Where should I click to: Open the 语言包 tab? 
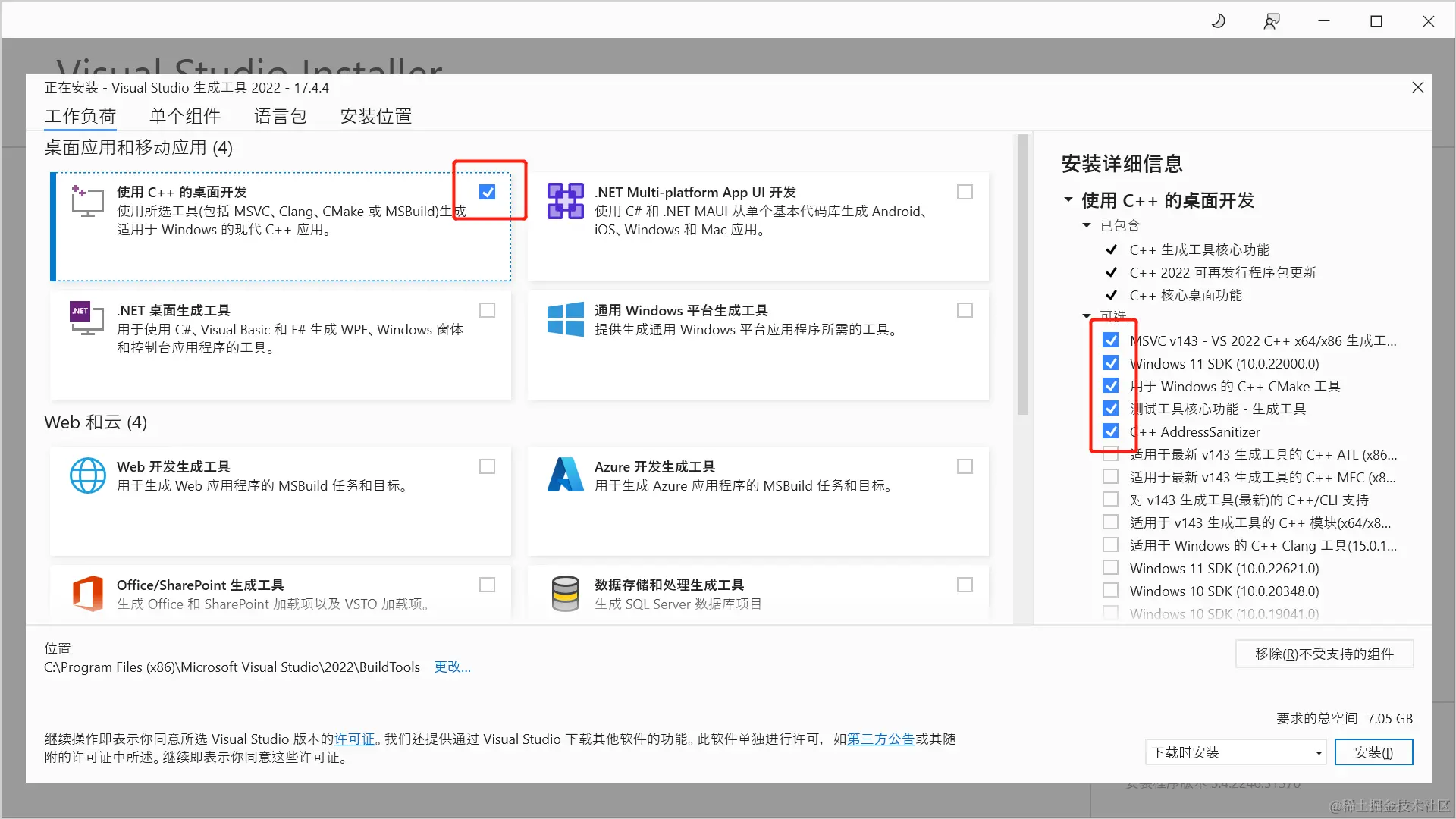(x=281, y=116)
